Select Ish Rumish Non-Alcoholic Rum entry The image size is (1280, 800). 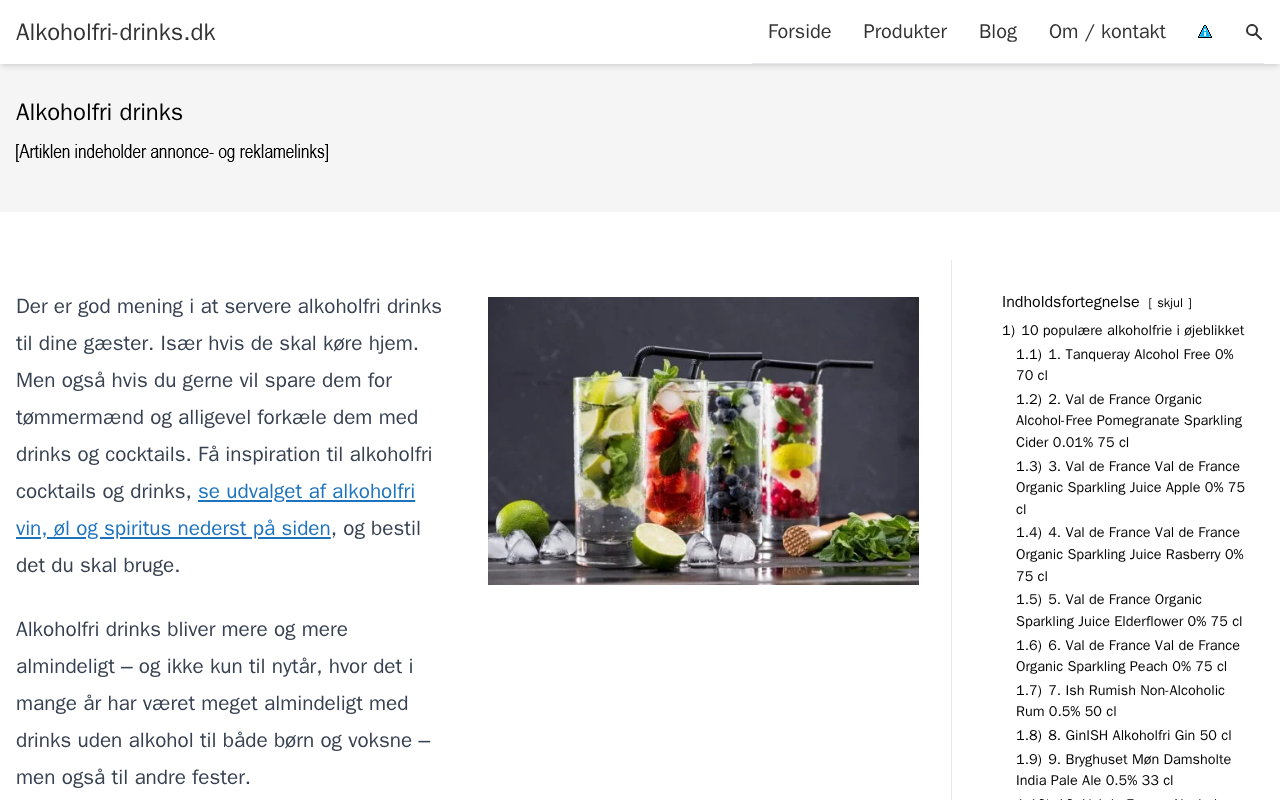click(x=1120, y=701)
